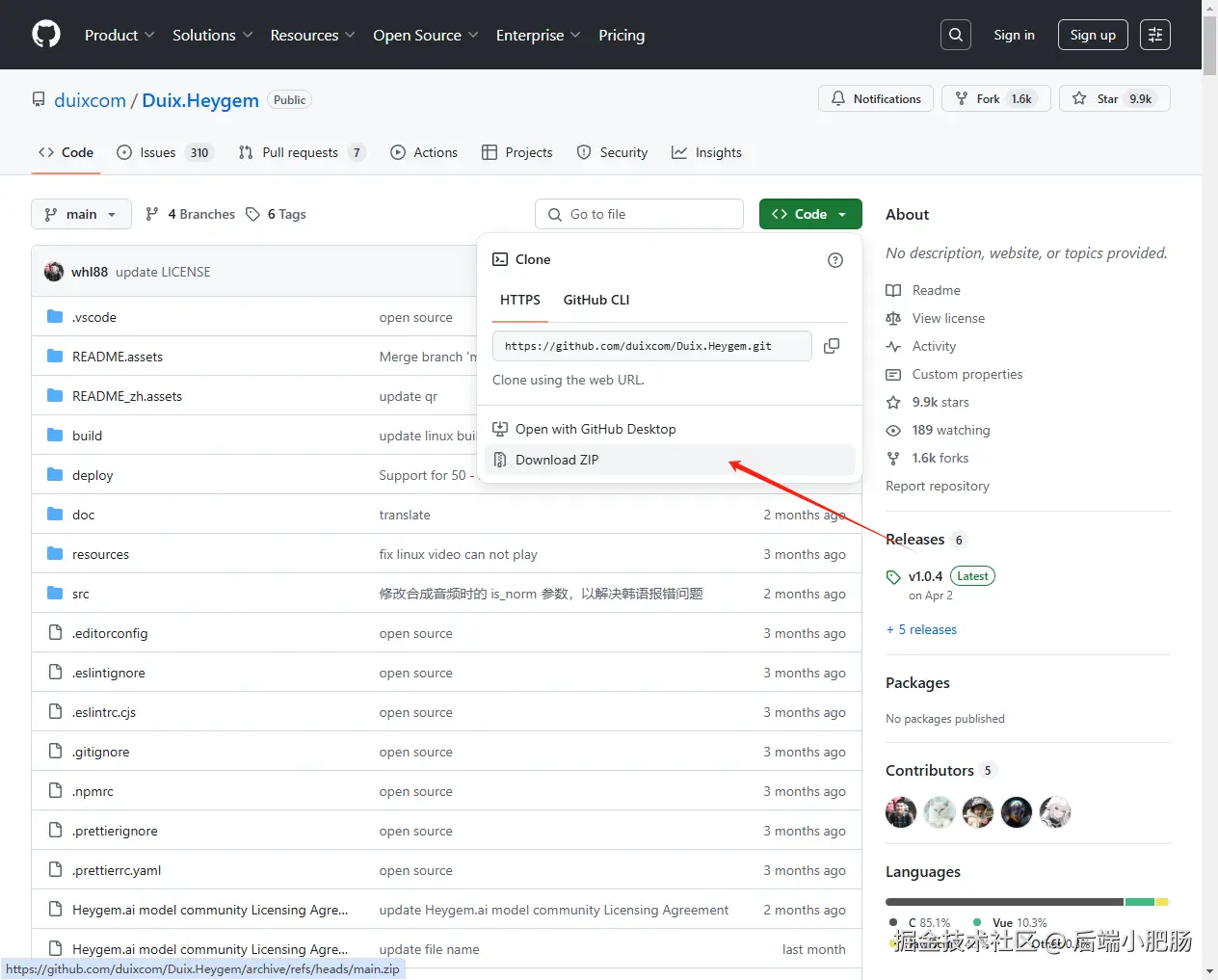Open the clone help question mark icon

[x=835, y=260]
